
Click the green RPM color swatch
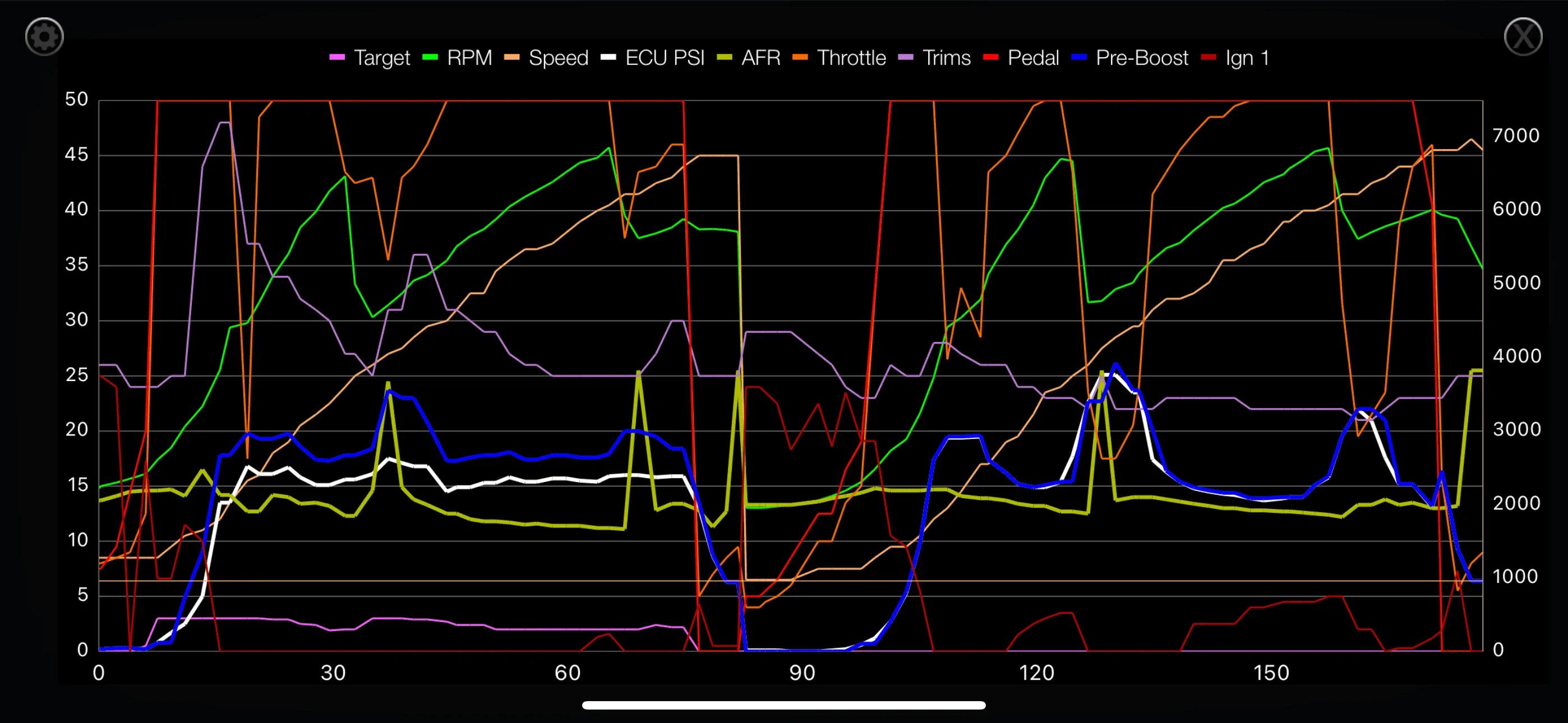point(430,57)
